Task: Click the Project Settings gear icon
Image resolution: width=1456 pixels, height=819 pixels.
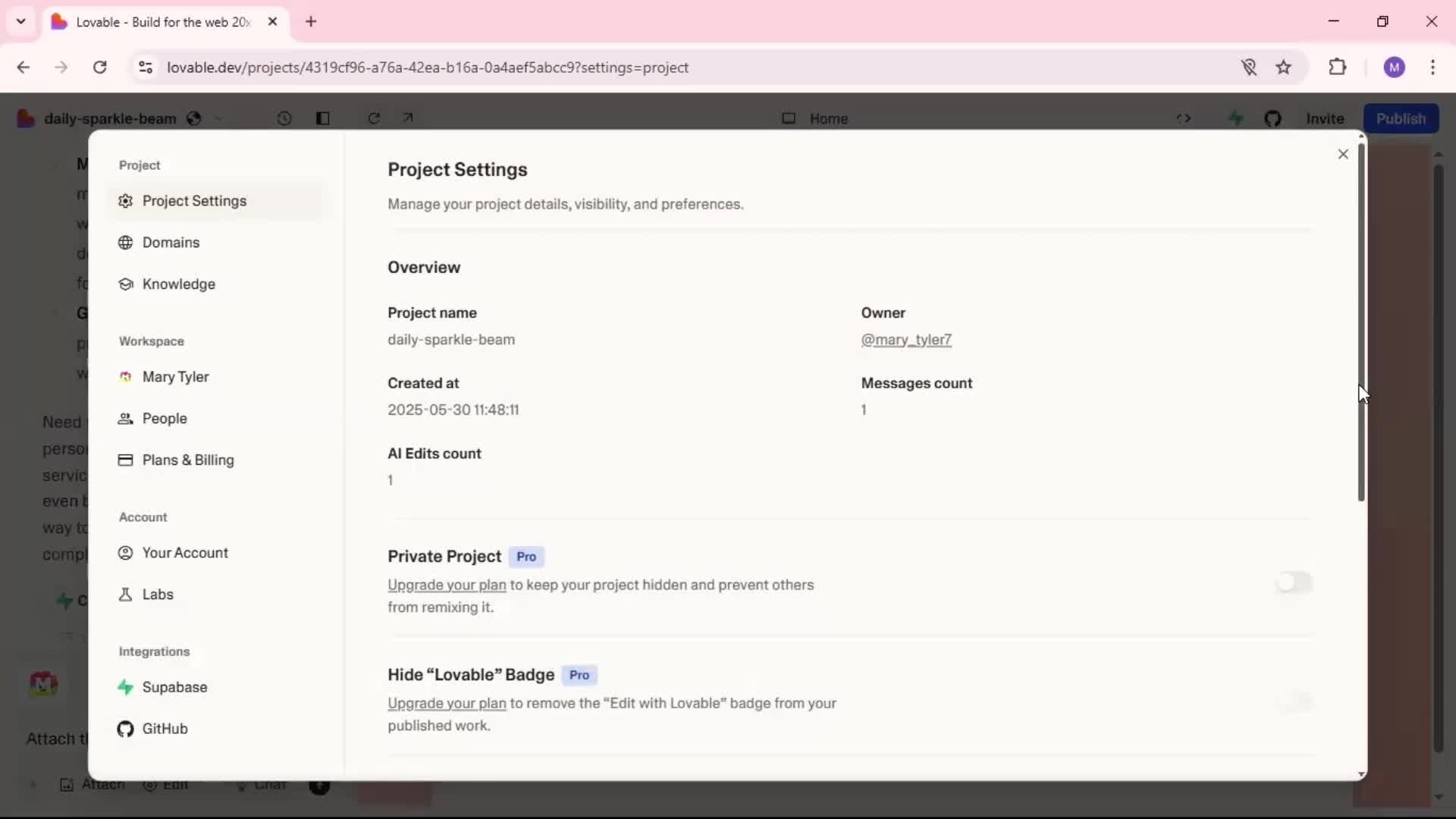Action: tap(126, 201)
